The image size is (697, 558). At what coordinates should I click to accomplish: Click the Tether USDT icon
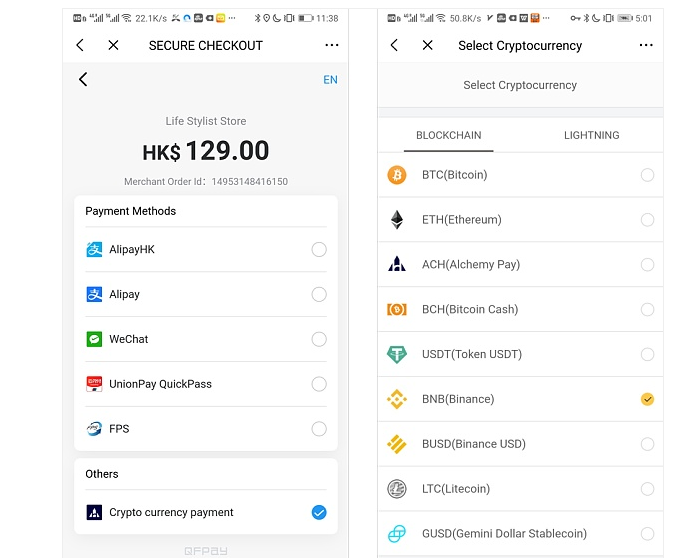(x=397, y=354)
